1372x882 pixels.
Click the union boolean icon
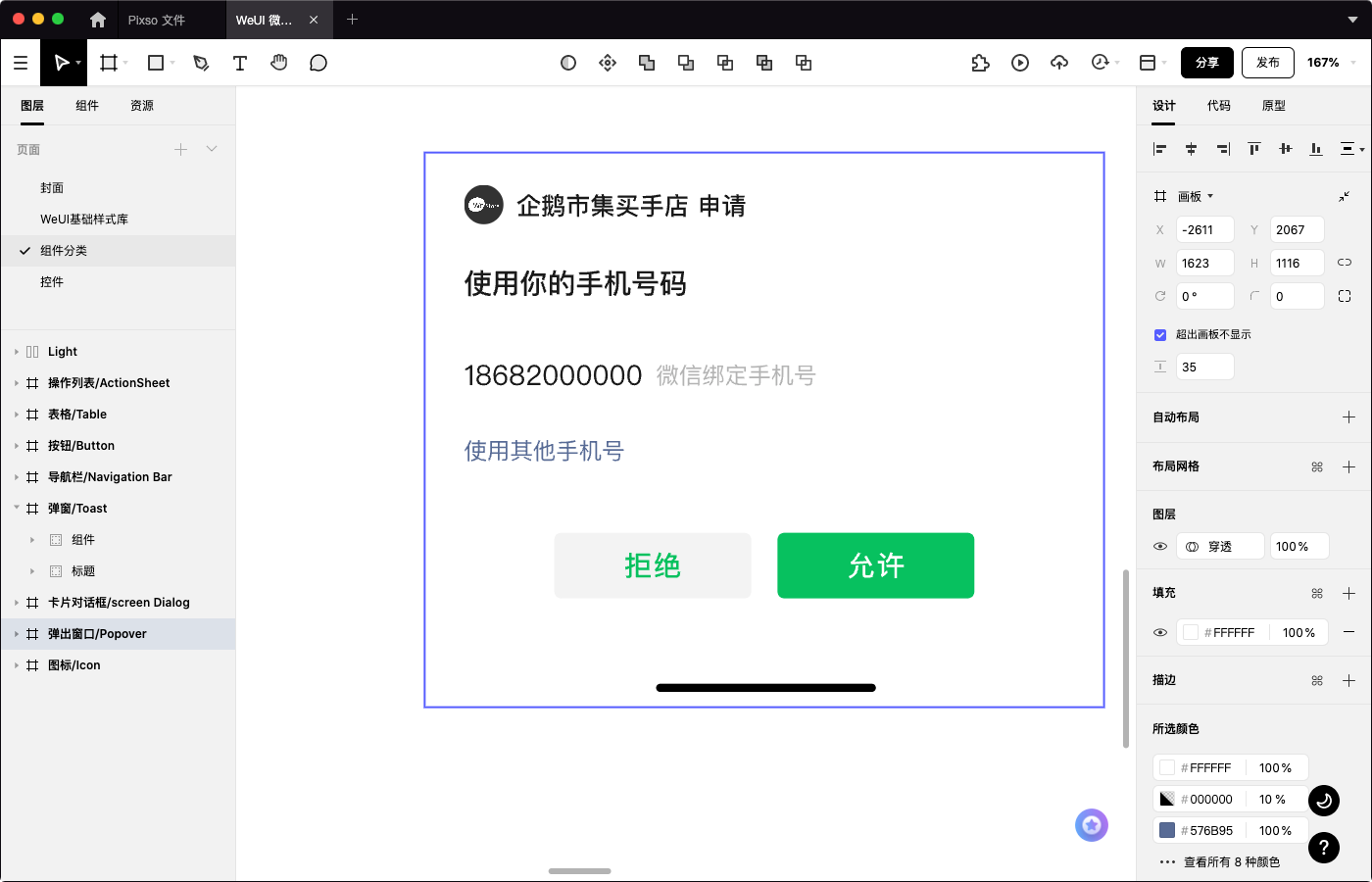(647, 63)
